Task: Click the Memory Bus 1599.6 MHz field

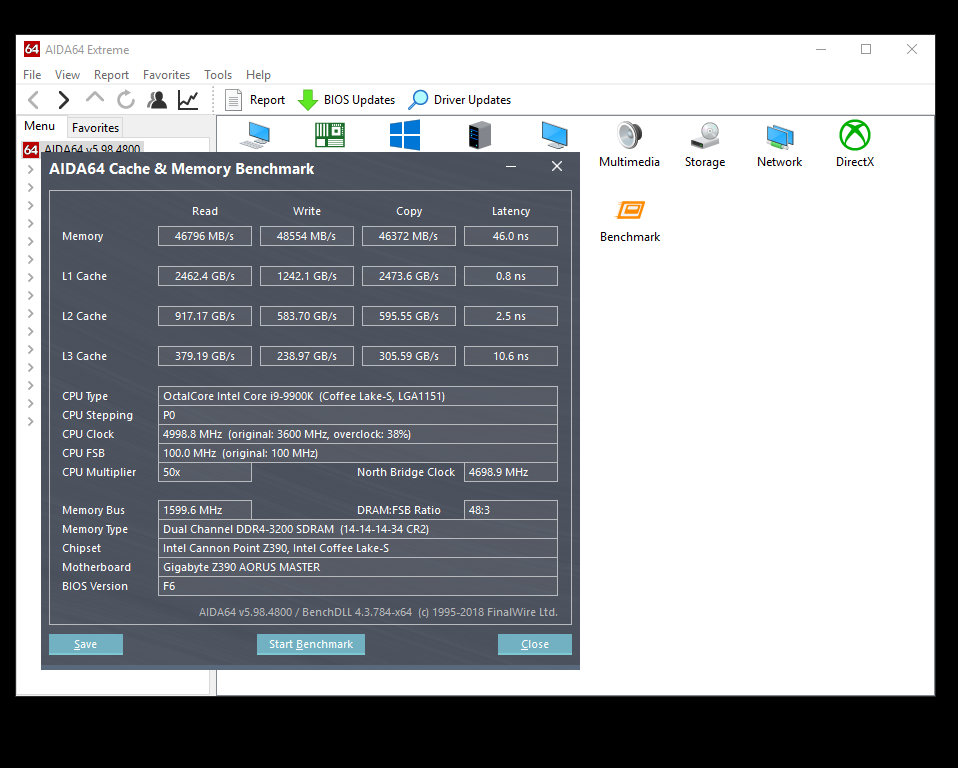Action: pos(205,510)
